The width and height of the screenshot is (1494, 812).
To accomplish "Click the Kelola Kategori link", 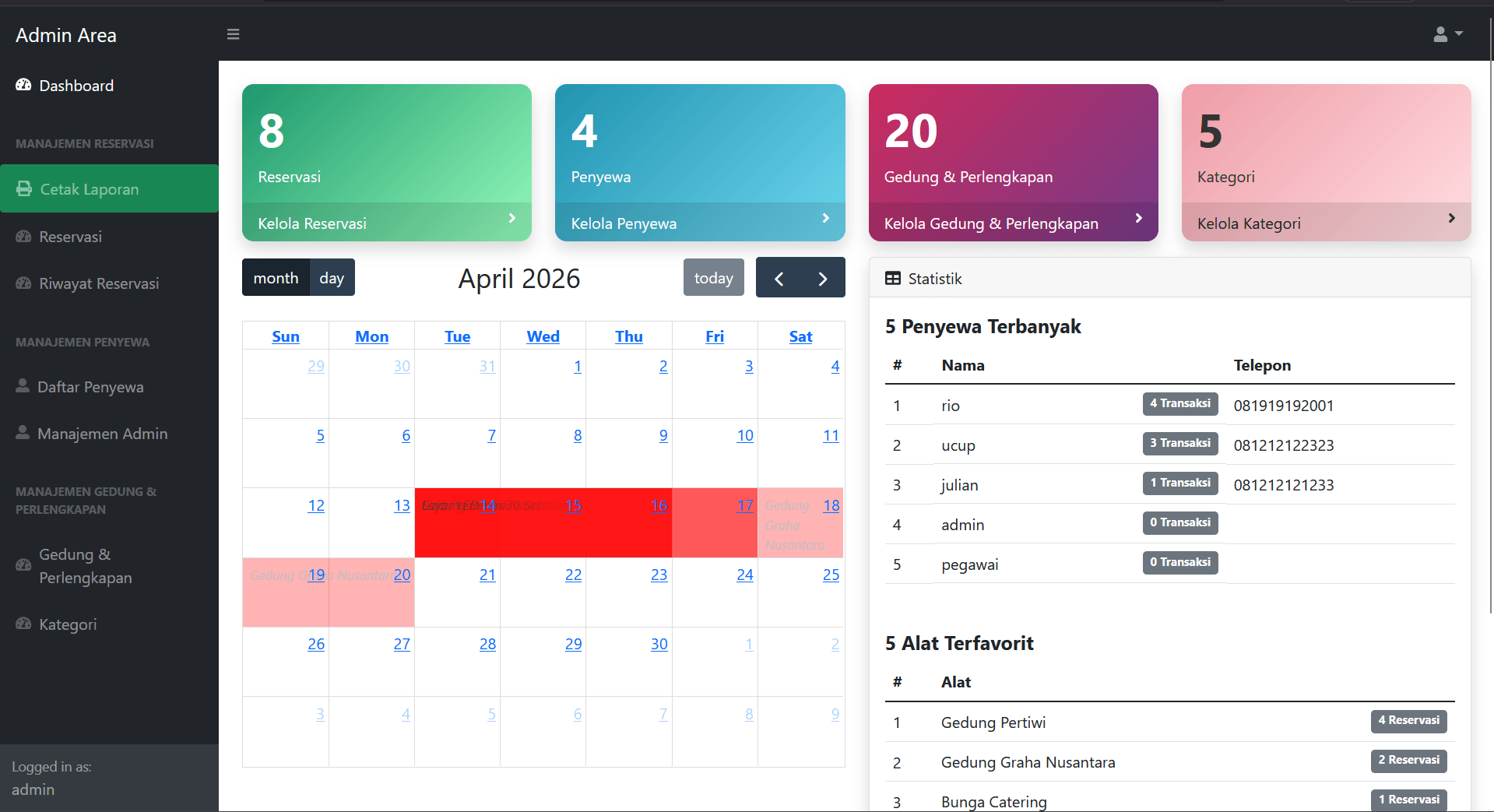I will click(x=1249, y=223).
